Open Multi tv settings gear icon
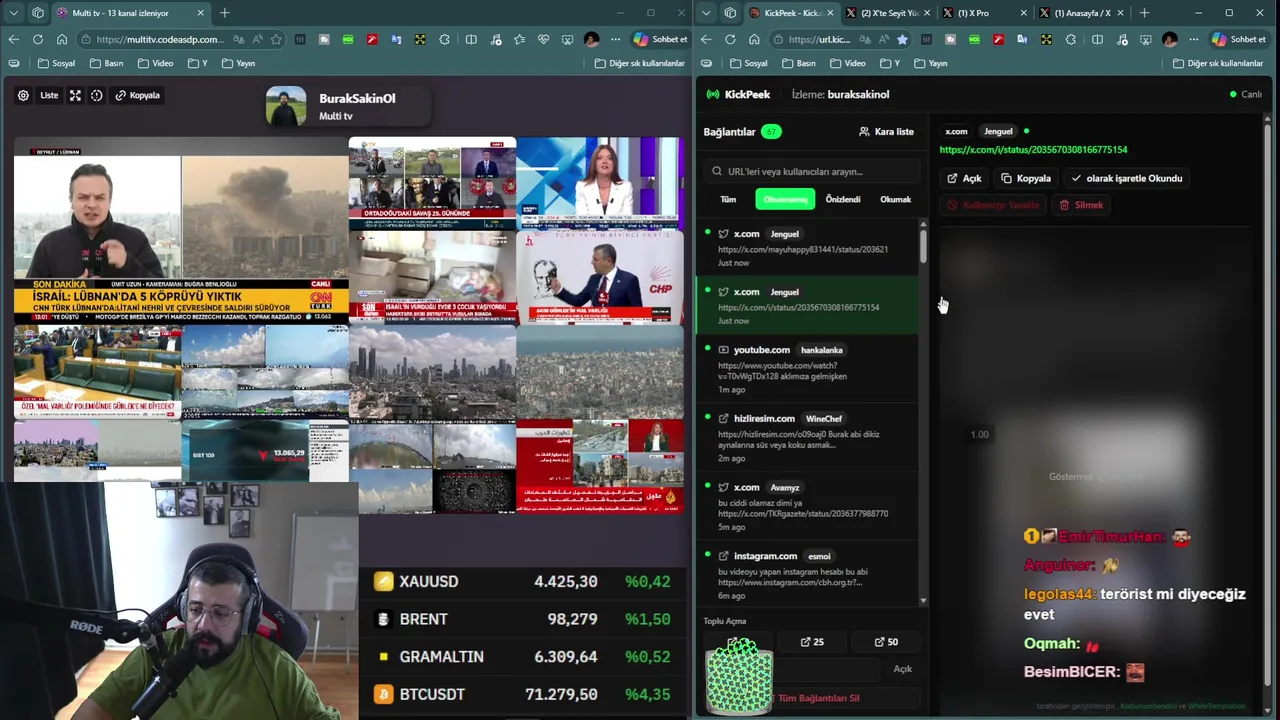The image size is (1280, 720). (x=23, y=95)
